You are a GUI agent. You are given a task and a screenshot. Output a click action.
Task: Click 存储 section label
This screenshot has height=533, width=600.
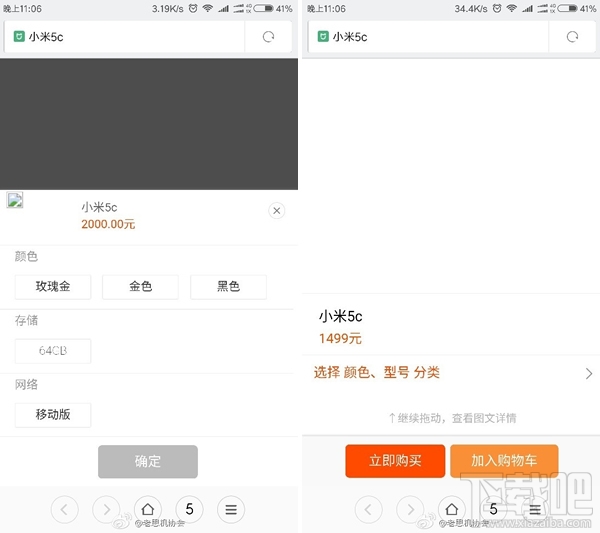click(x=26, y=320)
